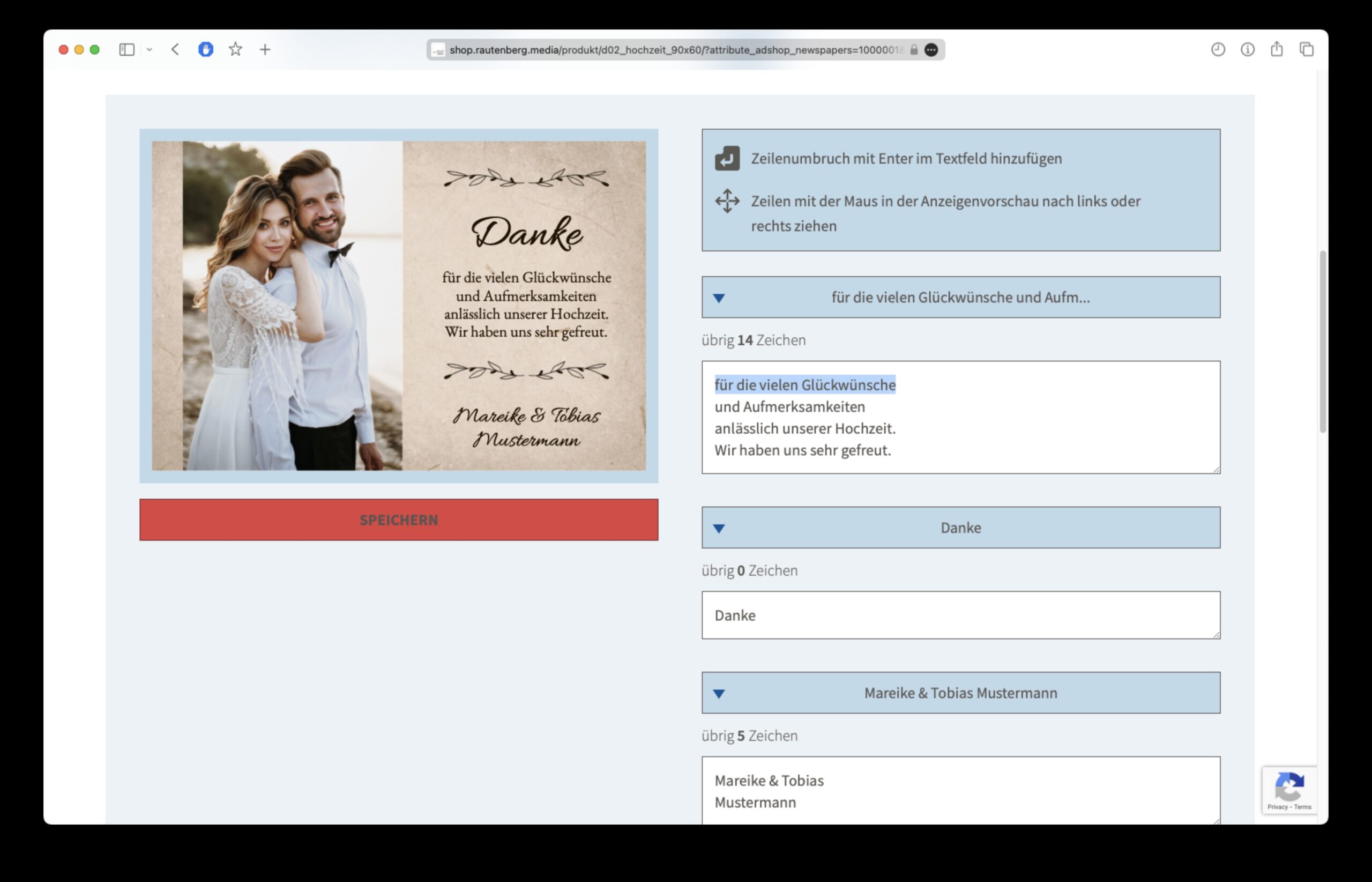Show tab overview icon
Screen dimensions: 1372x882
[1307, 50]
